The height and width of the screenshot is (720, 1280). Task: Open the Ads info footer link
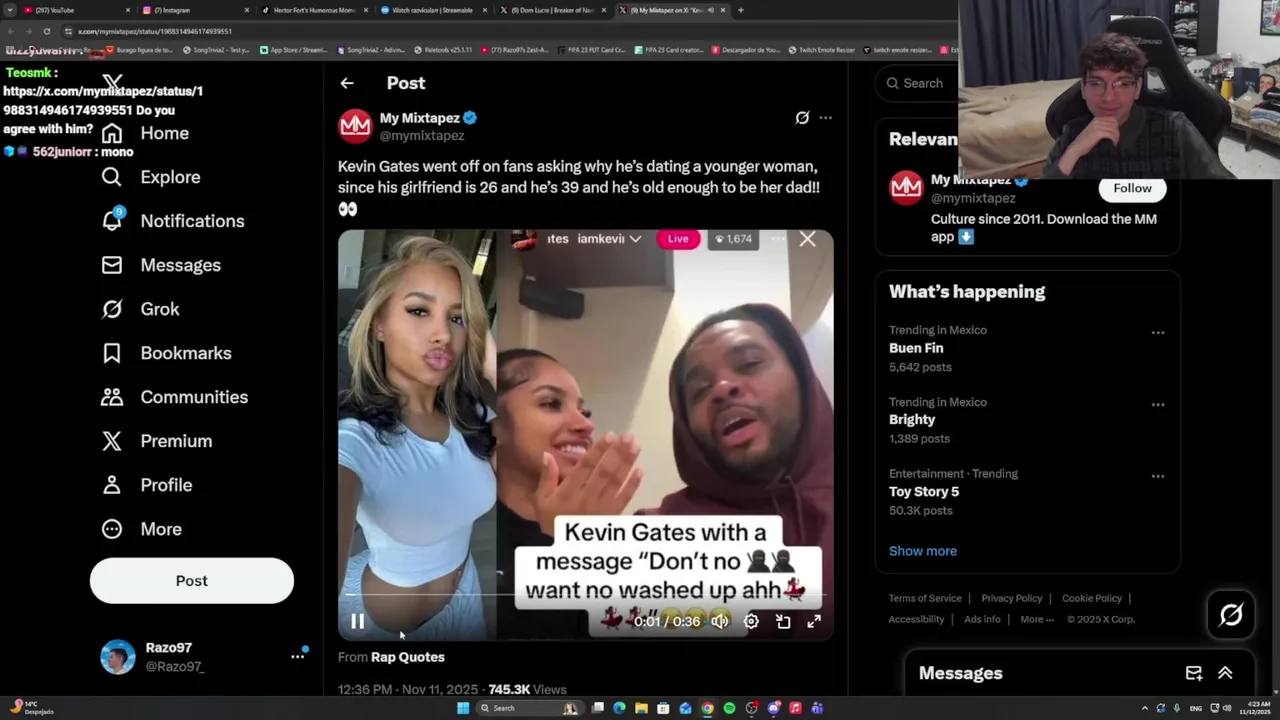[982, 619]
